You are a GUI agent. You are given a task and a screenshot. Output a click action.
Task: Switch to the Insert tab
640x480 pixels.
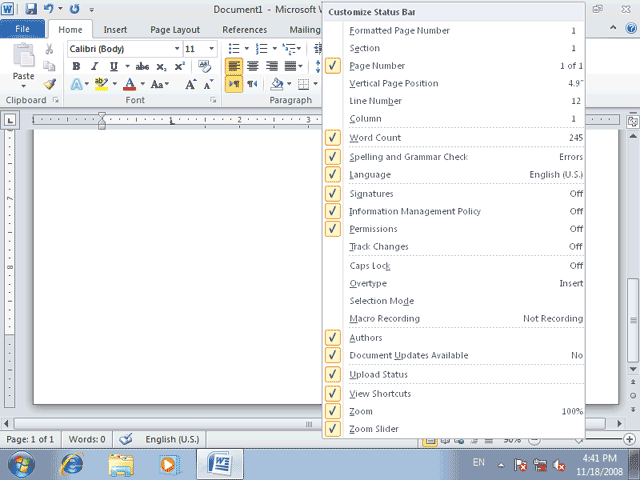pos(115,30)
